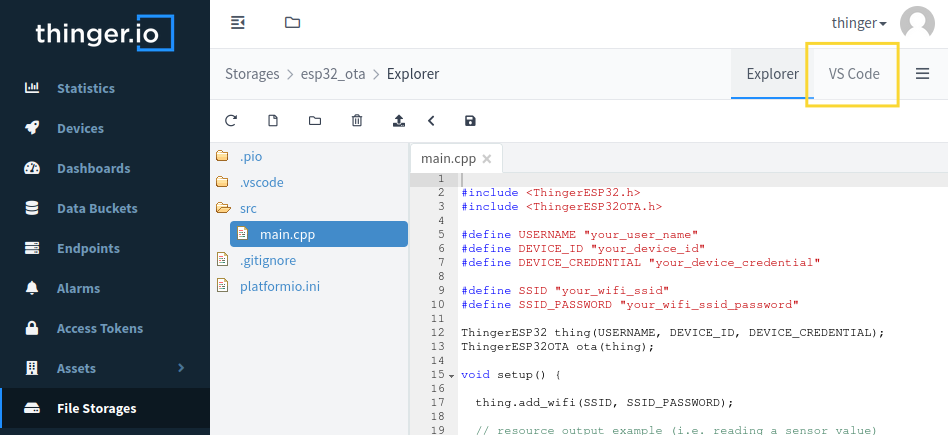Click the Statistics chart icon
The image size is (948, 435).
tap(31, 88)
